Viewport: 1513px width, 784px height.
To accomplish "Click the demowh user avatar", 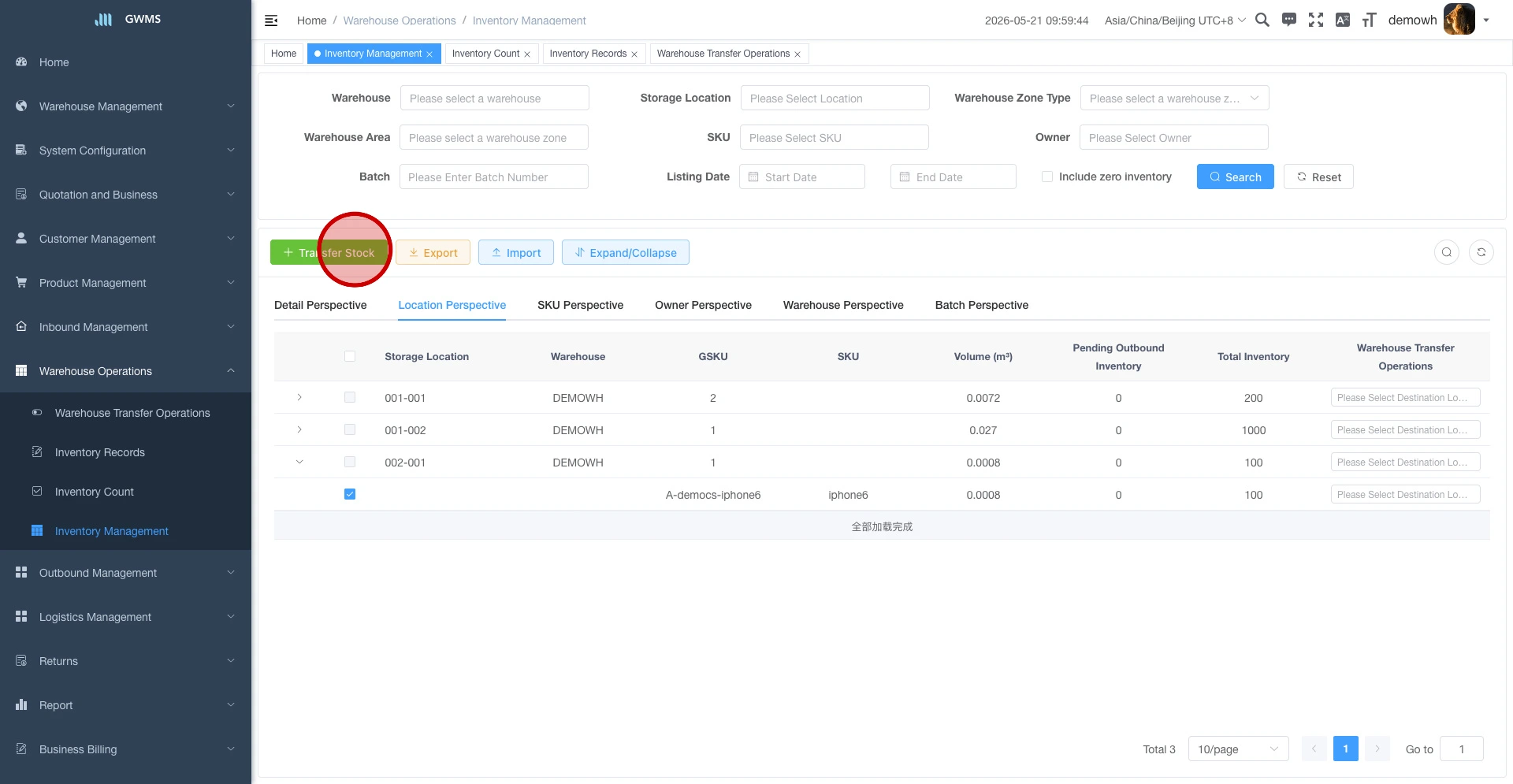I will click(1459, 19).
